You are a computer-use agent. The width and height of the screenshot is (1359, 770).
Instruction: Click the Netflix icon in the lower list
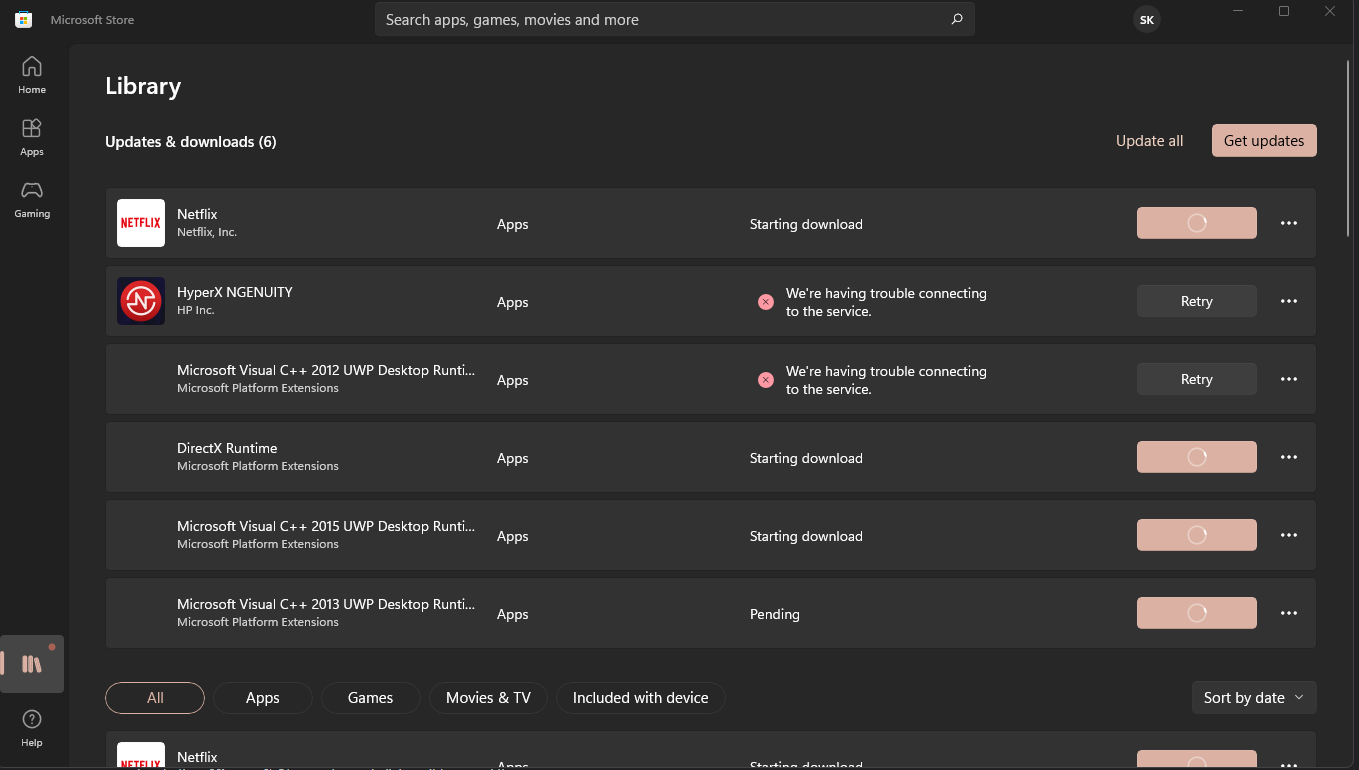point(141,755)
